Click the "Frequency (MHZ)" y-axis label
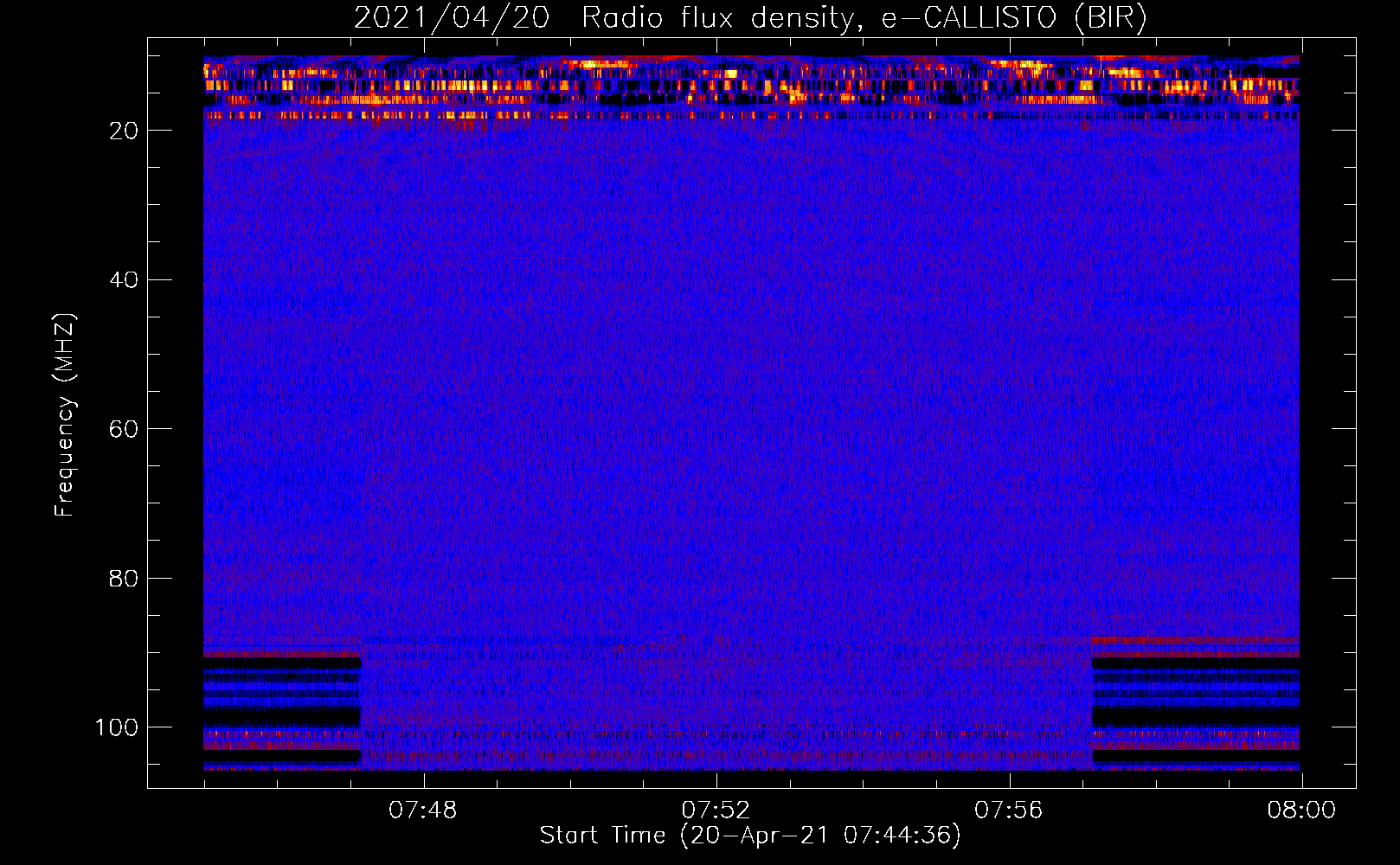This screenshot has width=1400, height=865. coord(65,414)
